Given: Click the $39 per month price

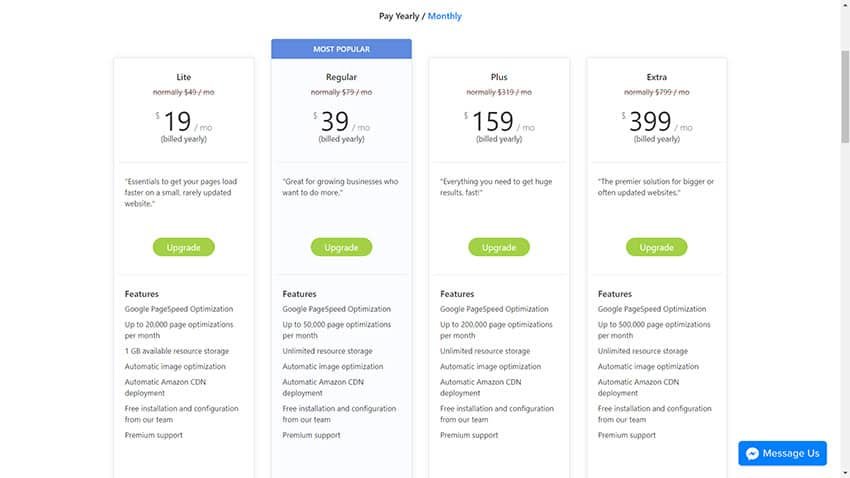Looking at the screenshot, I should [x=342, y=121].
